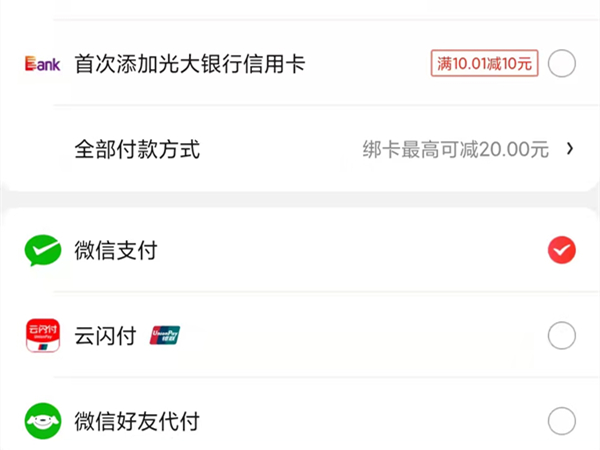This screenshot has width=600, height=450.
Task: Choose the 云闪付 radio button
Action: 562,335
